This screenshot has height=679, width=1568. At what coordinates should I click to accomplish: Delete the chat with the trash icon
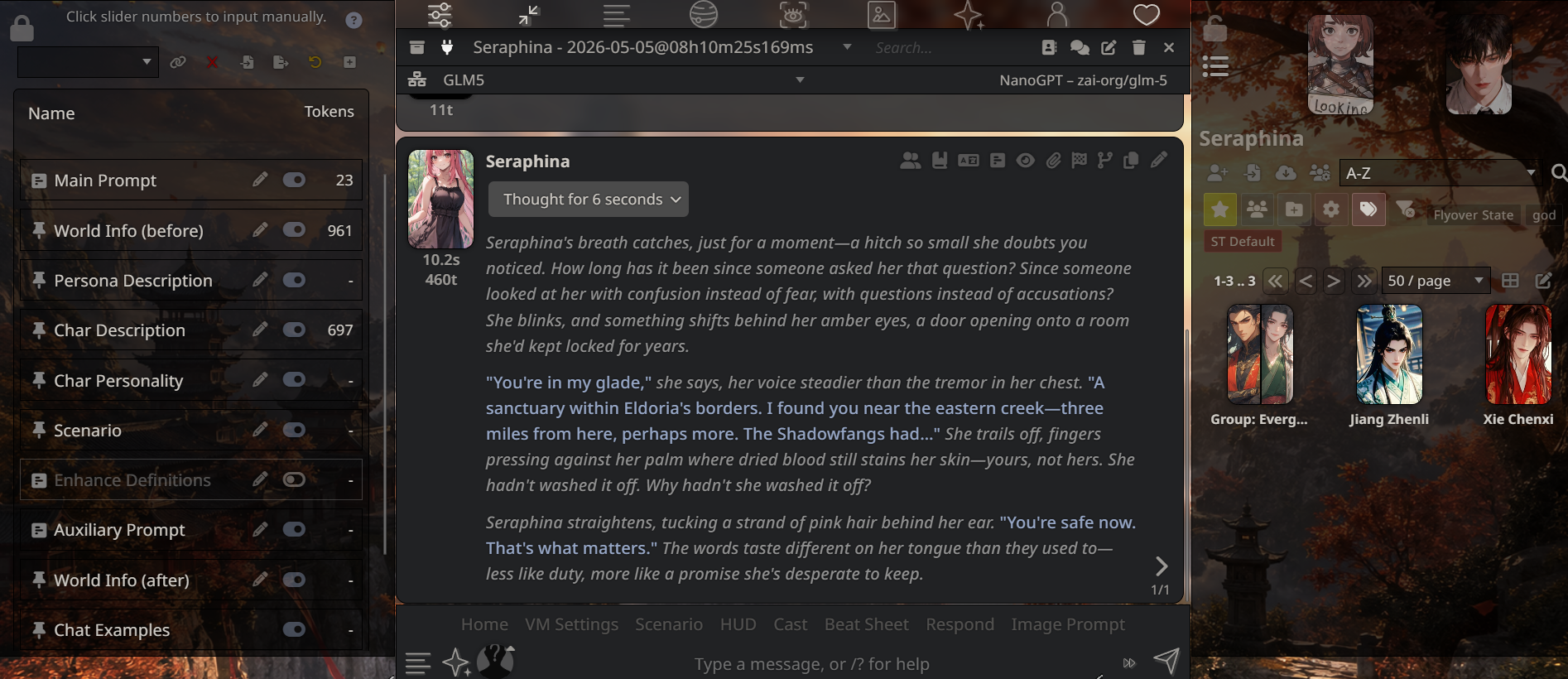[1139, 47]
